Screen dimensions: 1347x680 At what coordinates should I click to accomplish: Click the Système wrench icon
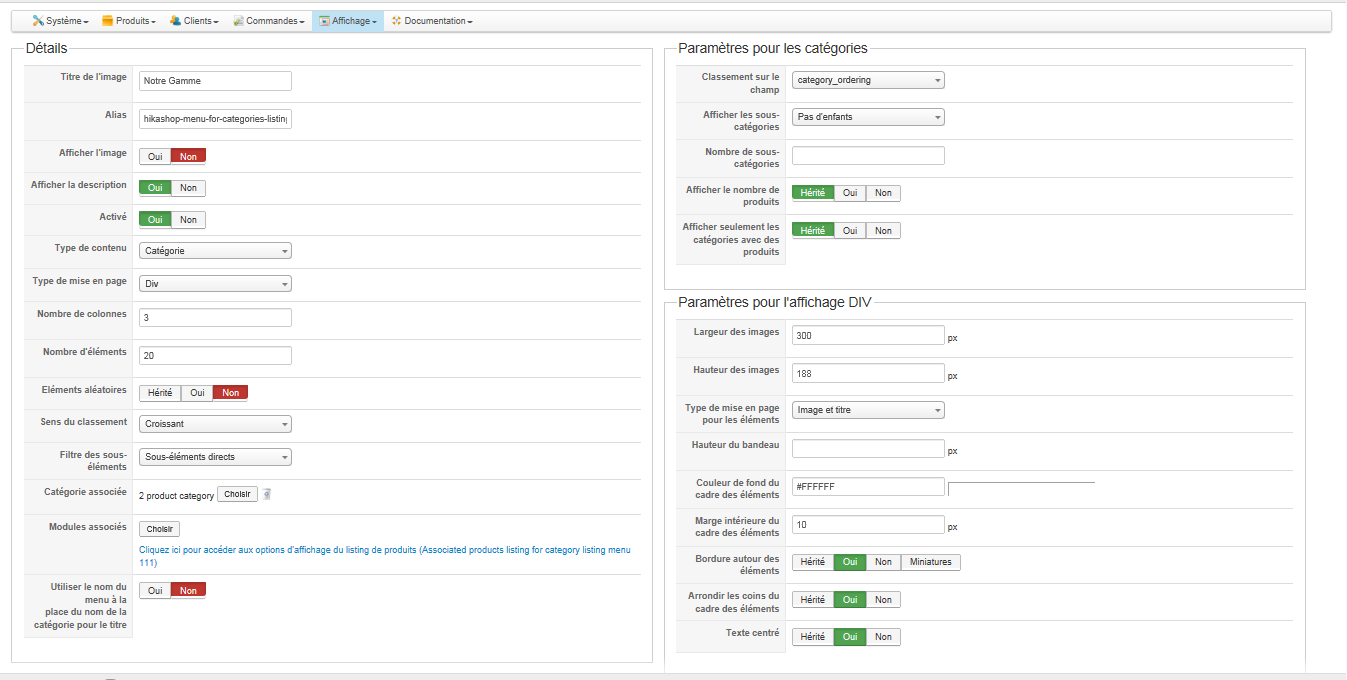point(38,21)
